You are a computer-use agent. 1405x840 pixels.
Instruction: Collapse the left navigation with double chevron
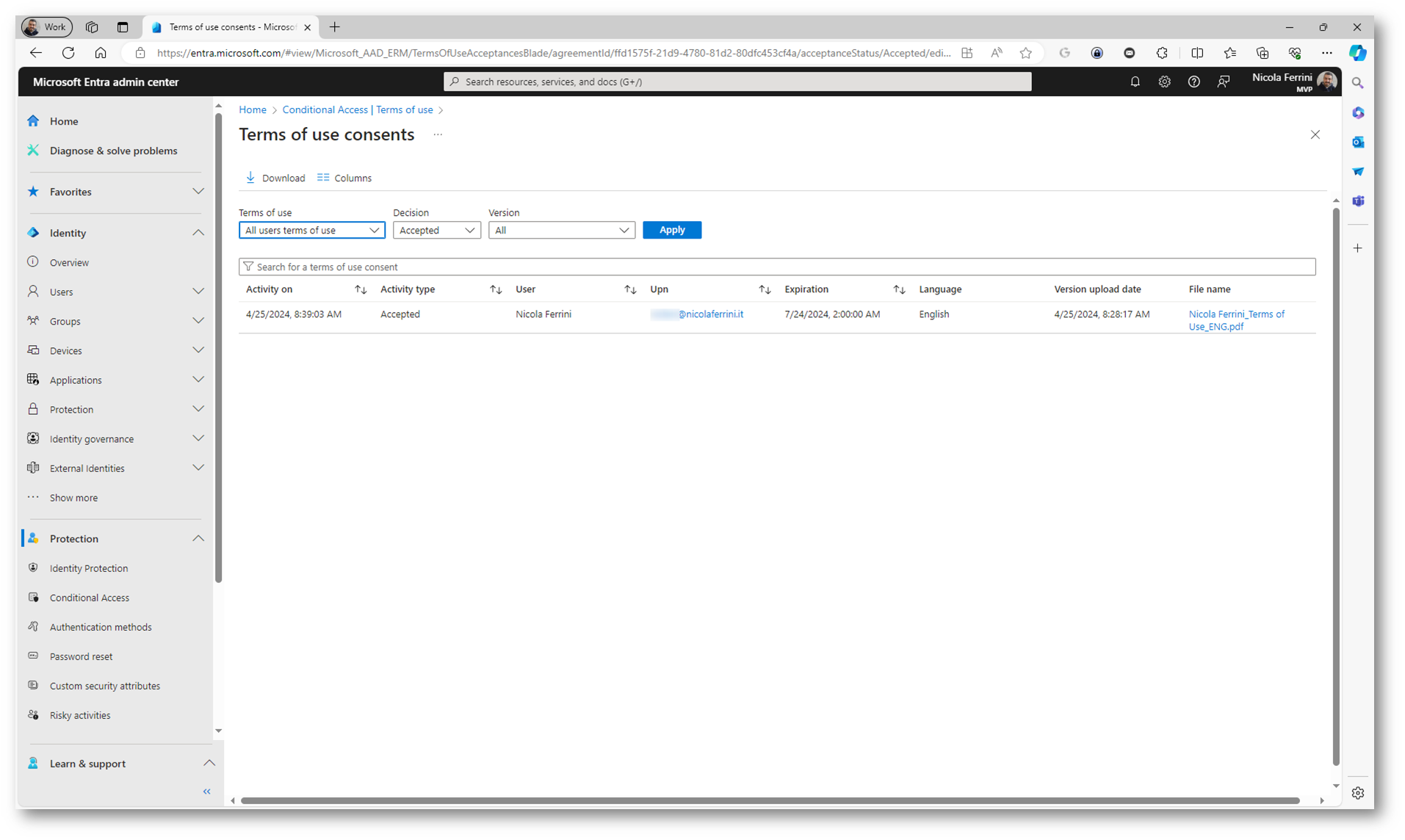point(206,792)
